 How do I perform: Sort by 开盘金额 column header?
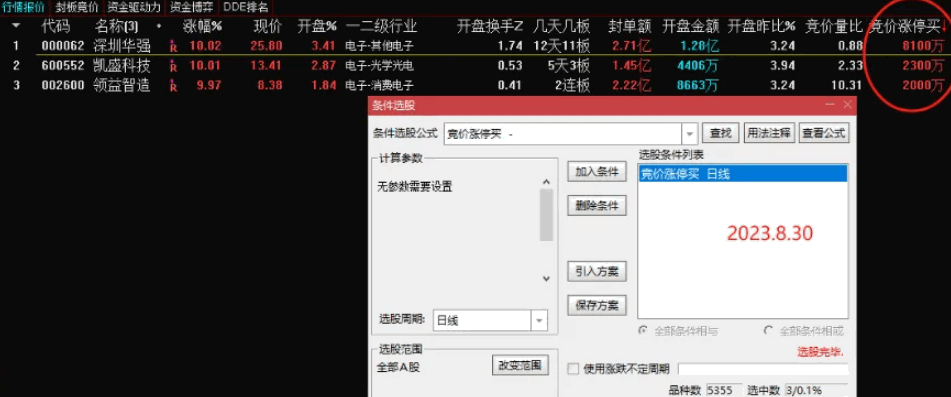click(690, 26)
